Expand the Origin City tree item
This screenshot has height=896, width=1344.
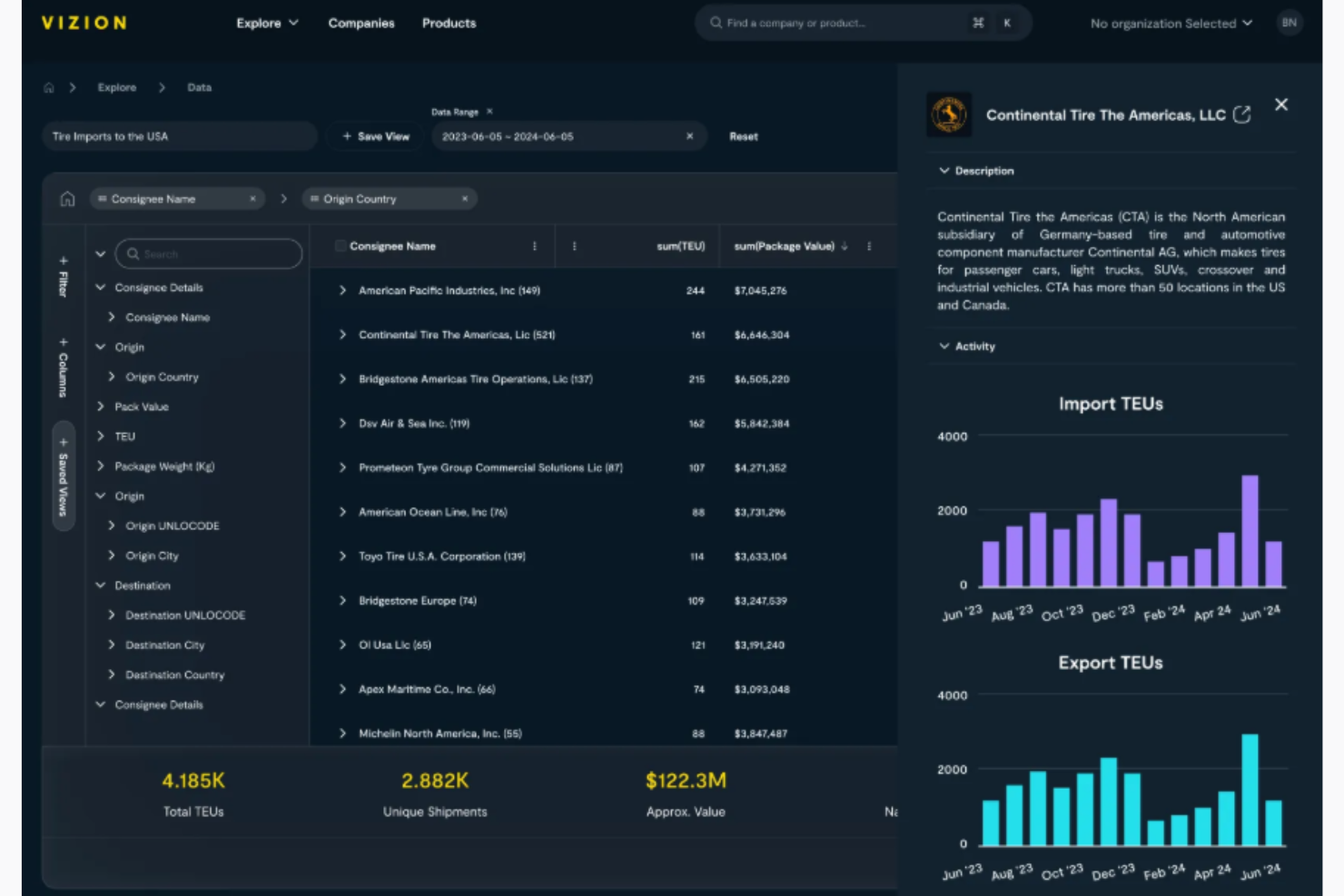[112, 556]
